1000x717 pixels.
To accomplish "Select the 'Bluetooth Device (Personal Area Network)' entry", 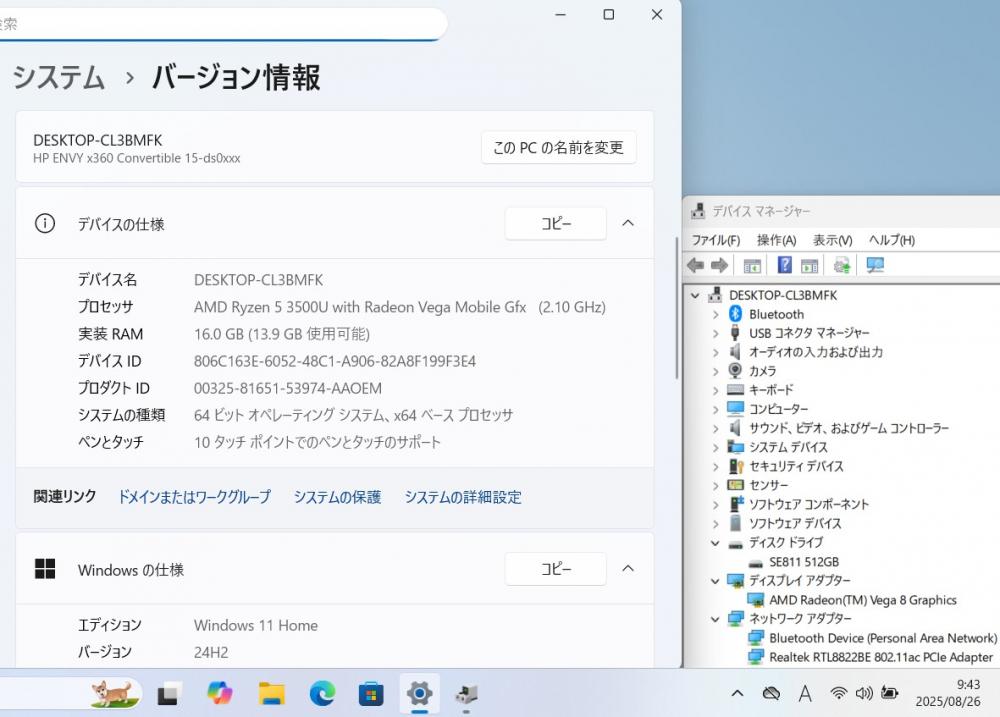I will click(x=883, y=638).
